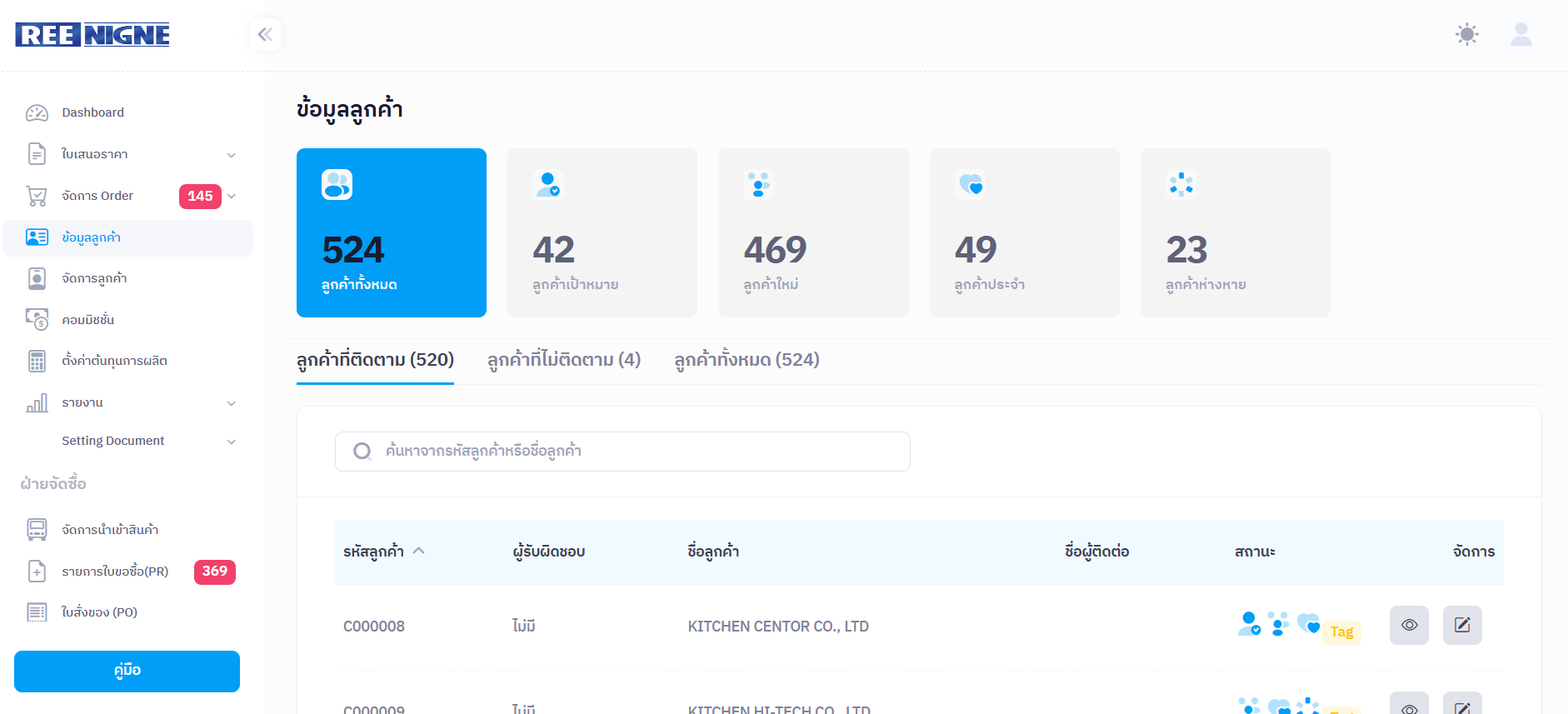Expand Setting Document submenu chevron
Viewport: 1568px width, 714px height.
click(232, 442)
